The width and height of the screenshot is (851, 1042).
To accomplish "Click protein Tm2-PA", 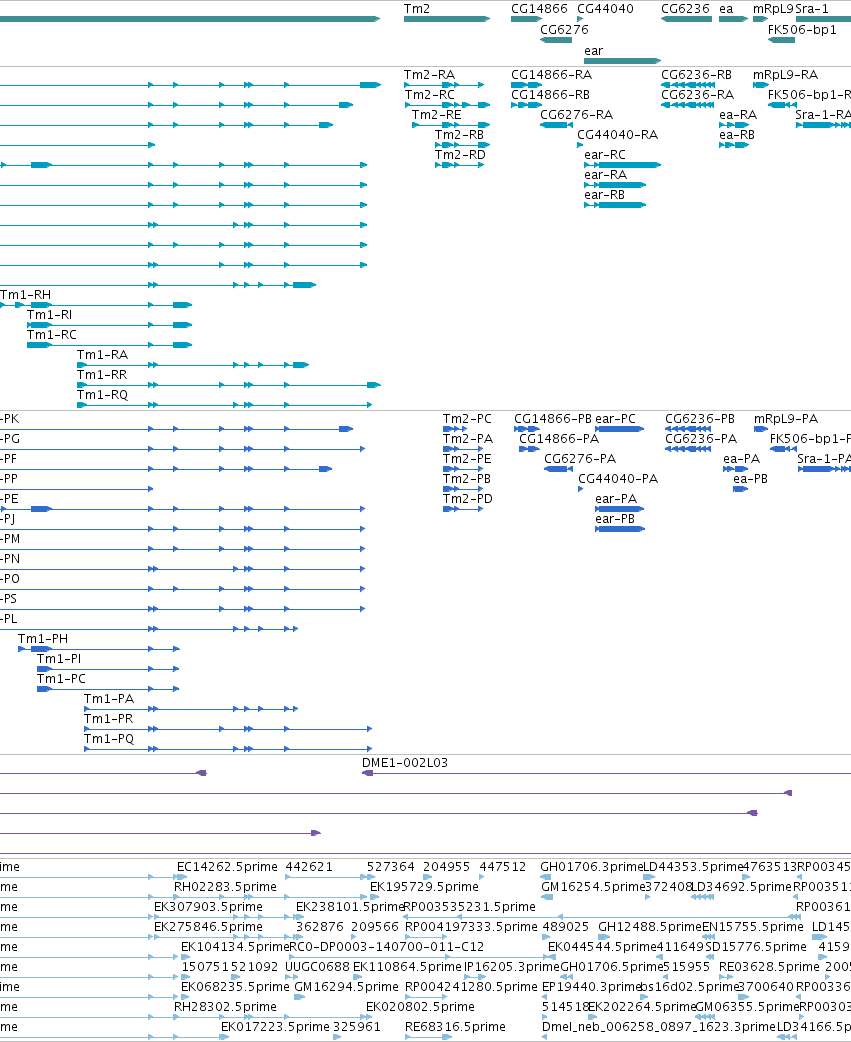I will (468, 439).
